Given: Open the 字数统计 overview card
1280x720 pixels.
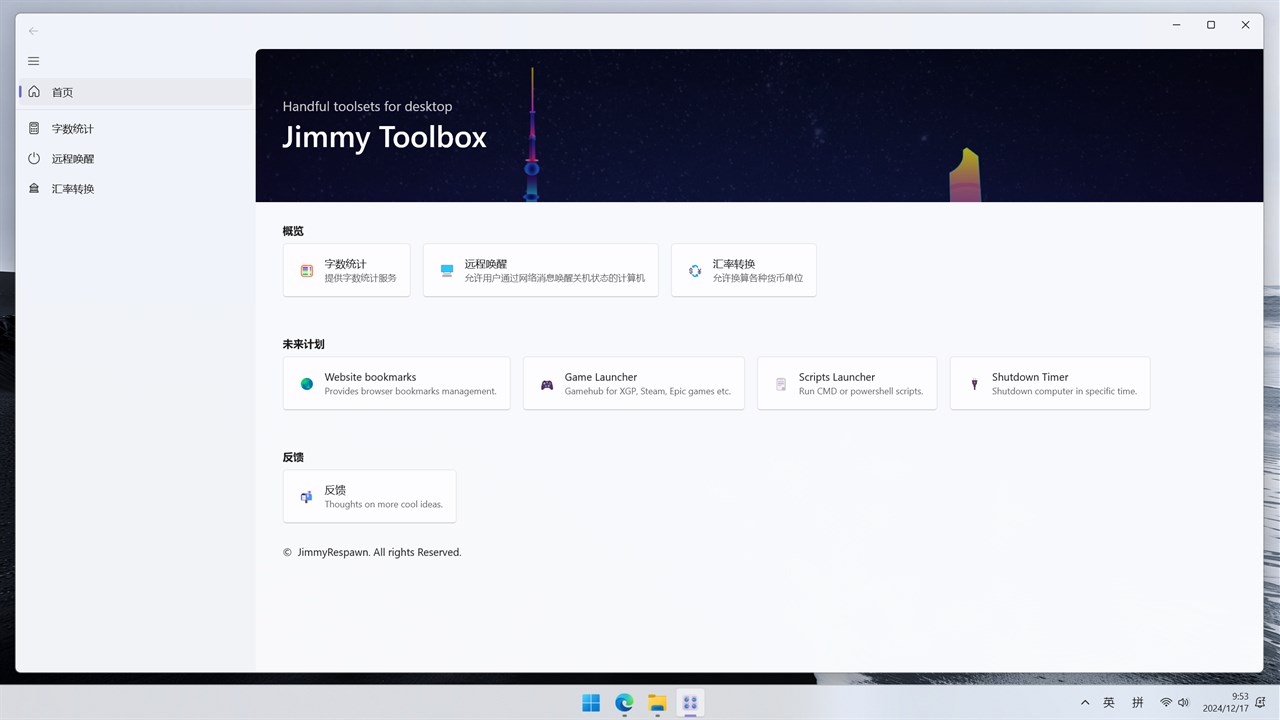Looking at the screenshot, I should point(346,270).
